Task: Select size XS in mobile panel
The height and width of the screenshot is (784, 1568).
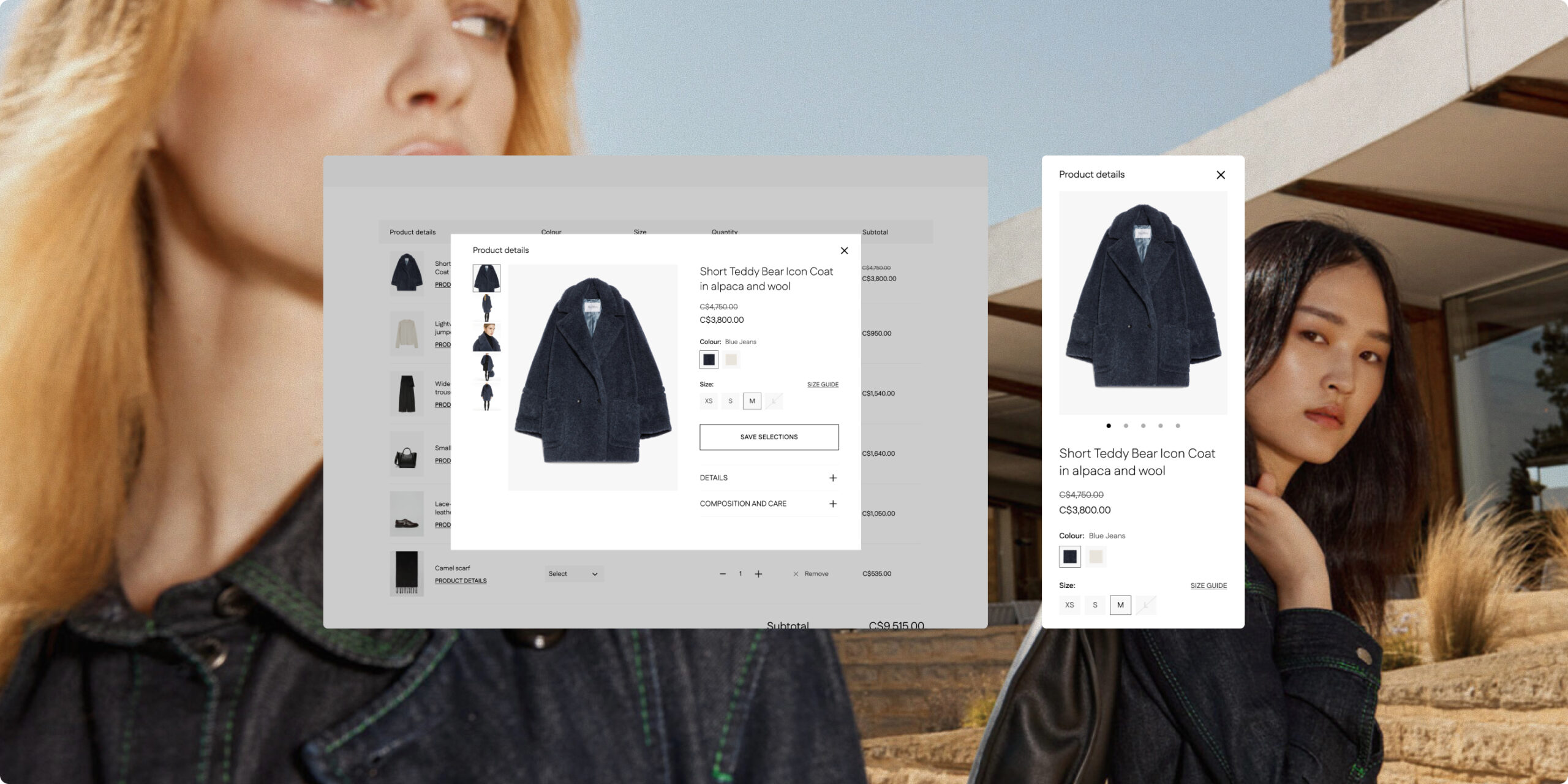Action: (x=1069, y=605)
